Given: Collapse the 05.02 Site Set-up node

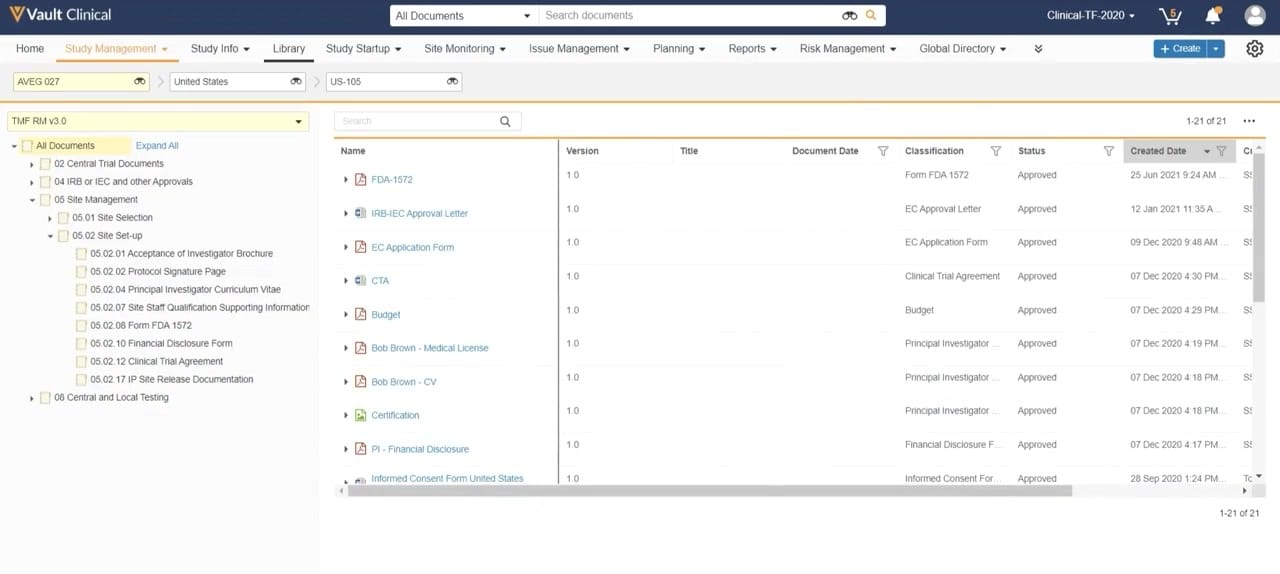Looking at the screenshot, I should click(x=50, y=236).
